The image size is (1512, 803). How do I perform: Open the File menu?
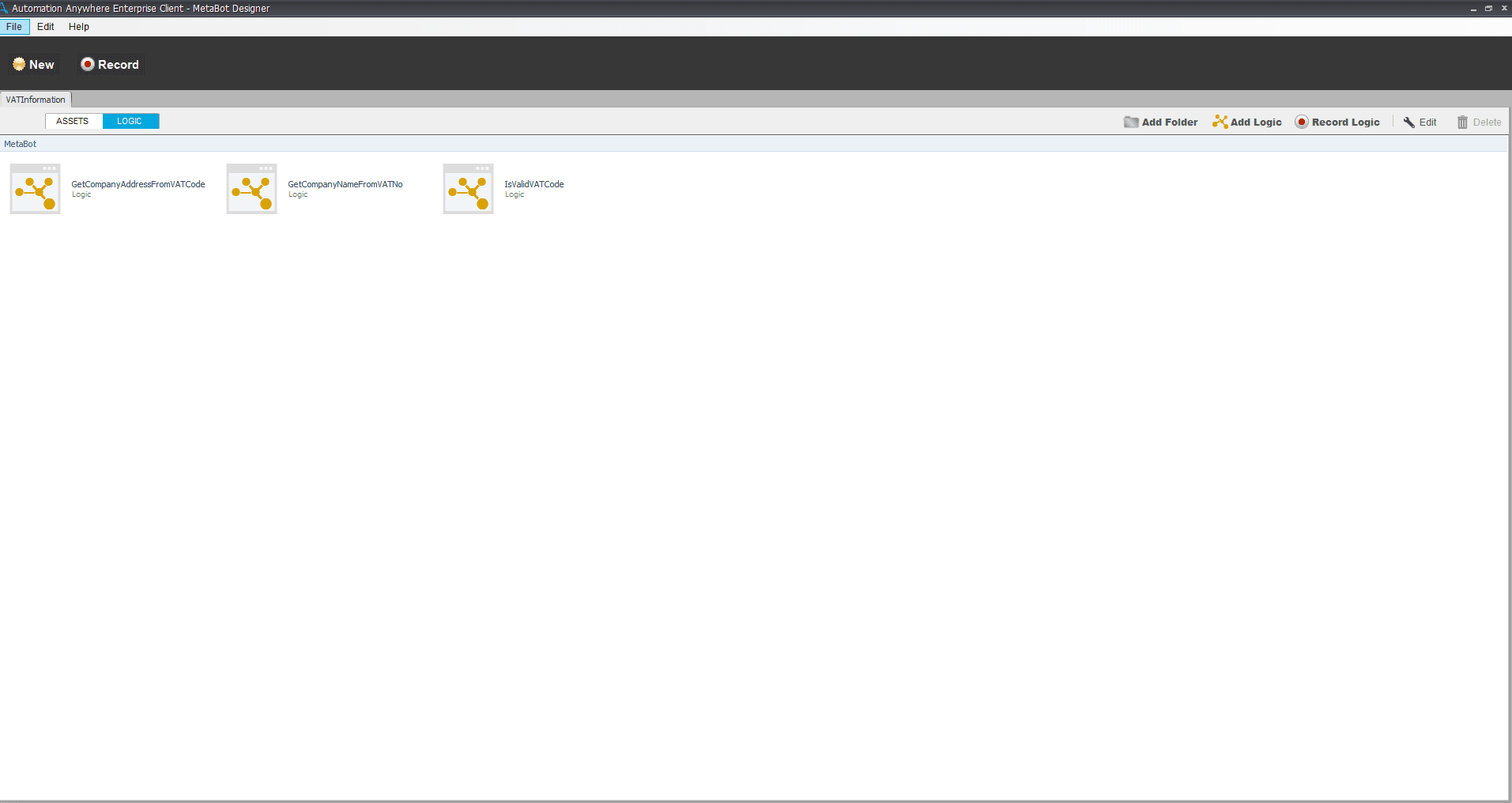click(14, 26)
